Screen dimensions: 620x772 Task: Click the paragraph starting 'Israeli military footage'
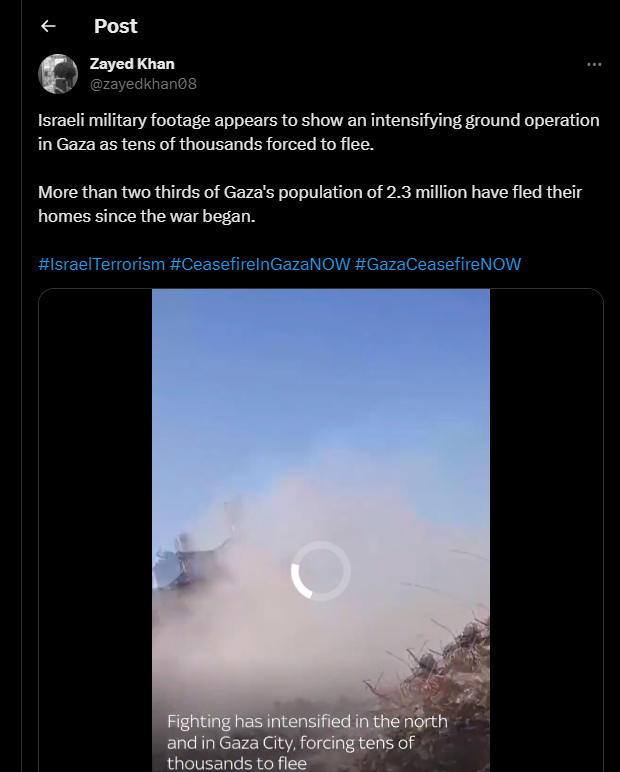[319, 132]
